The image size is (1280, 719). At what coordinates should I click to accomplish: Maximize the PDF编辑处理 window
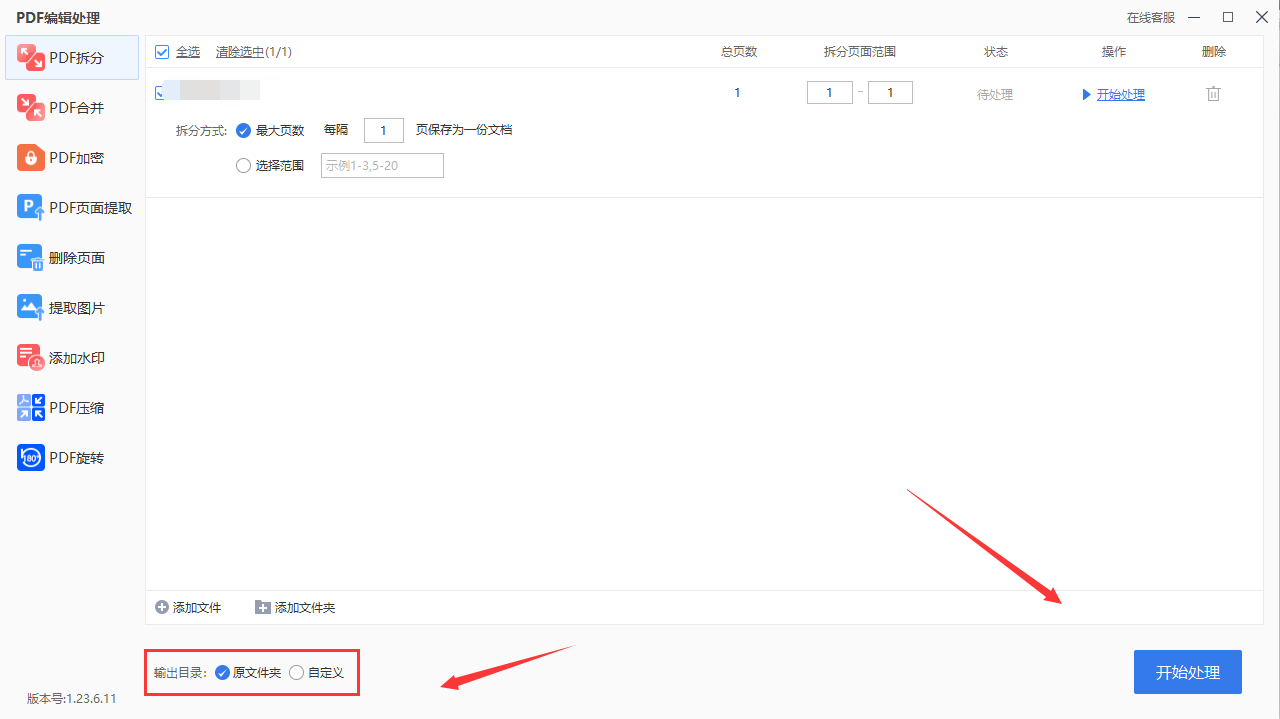pos(1228,17)
